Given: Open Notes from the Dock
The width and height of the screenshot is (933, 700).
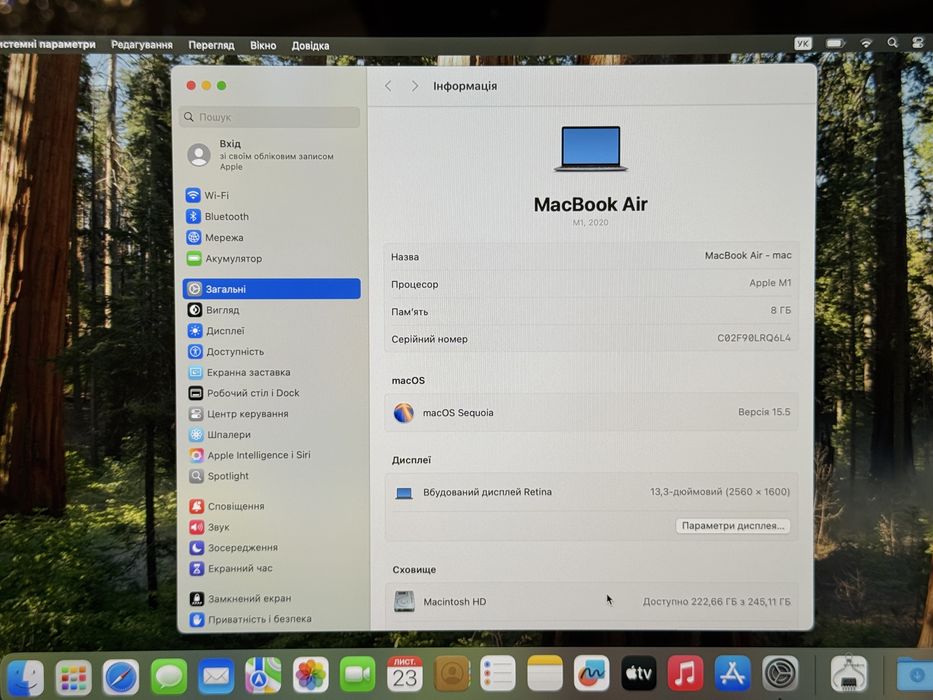Looking at the screenshot, I should pos(544,673).
